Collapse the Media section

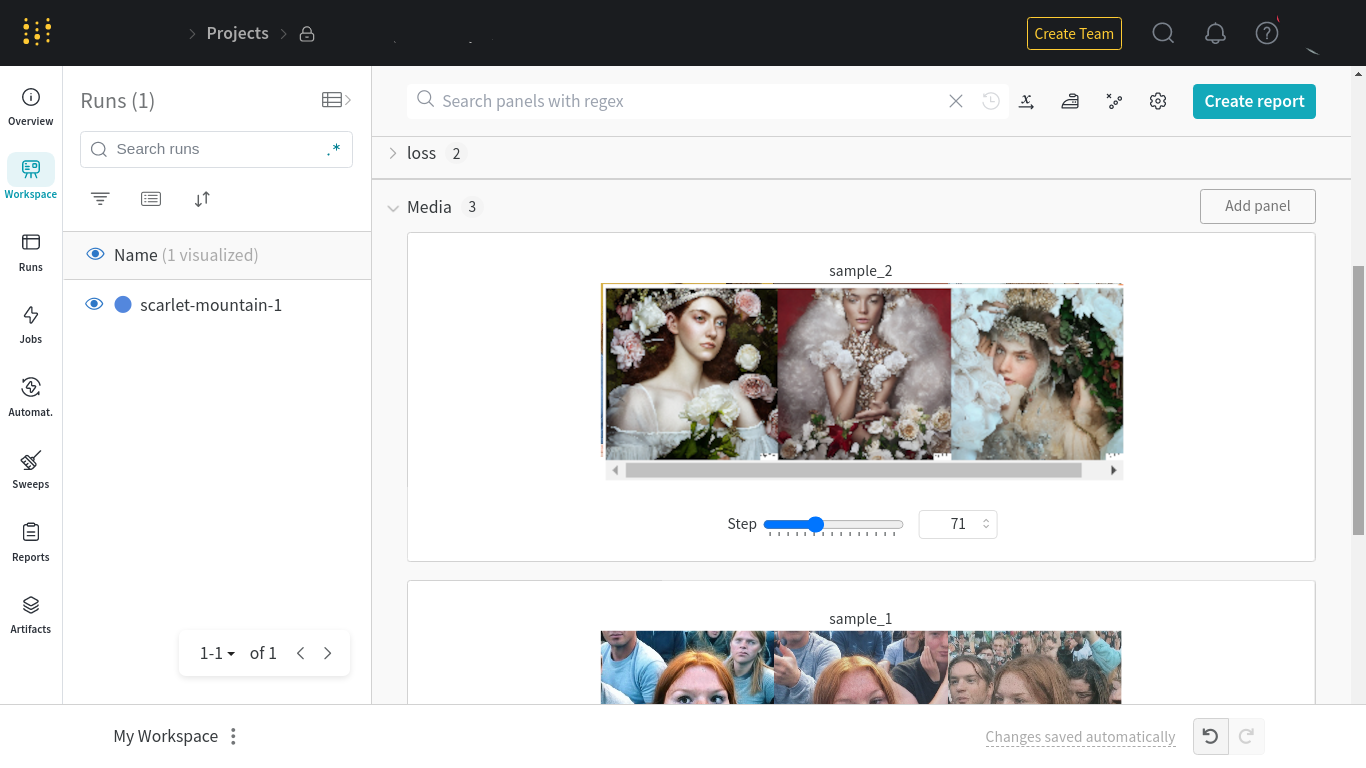point(393,208)
